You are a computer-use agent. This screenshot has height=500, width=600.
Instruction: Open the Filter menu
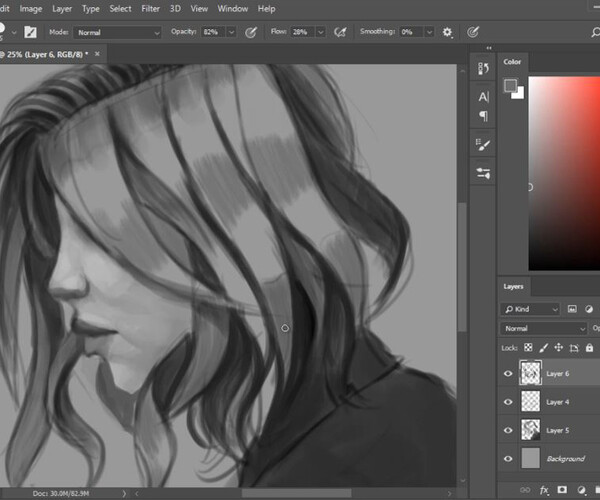click(x=150, y=9)
